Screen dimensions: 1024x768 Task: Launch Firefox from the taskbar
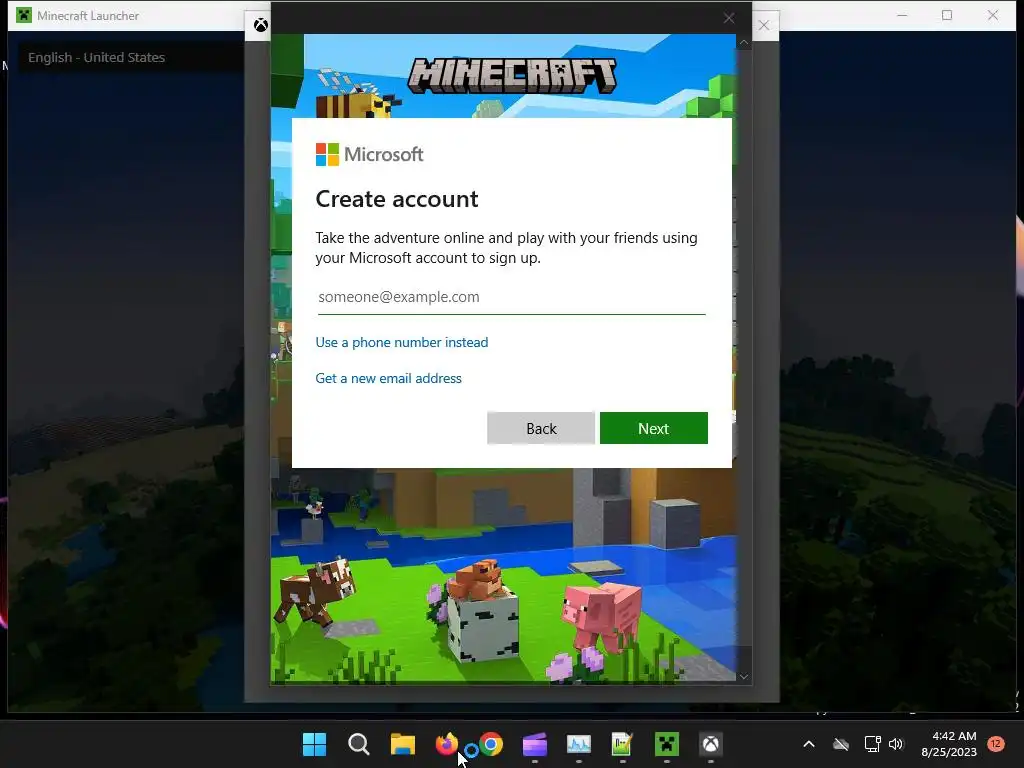pos(447,744)
